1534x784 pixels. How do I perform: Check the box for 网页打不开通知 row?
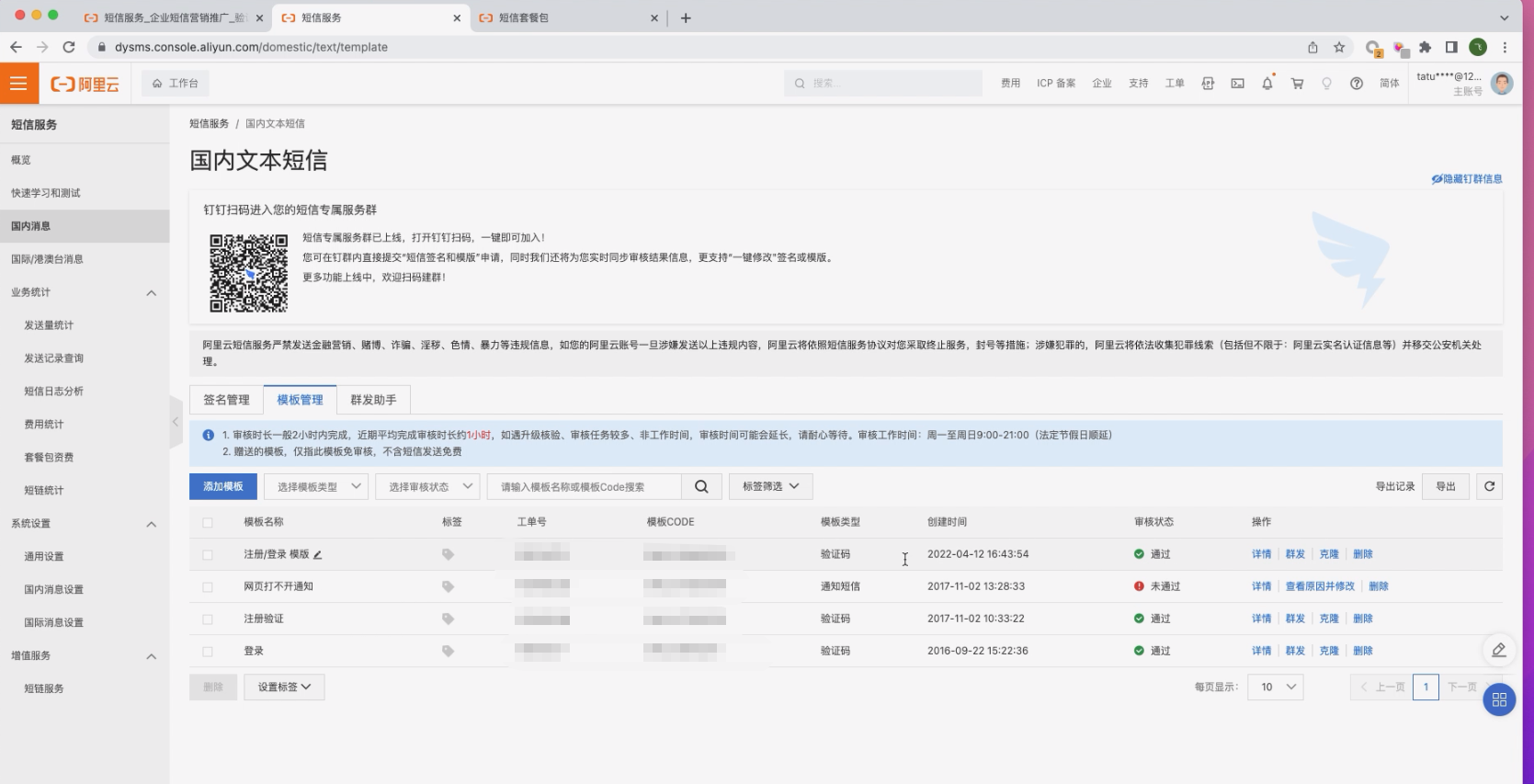point(208,586)
